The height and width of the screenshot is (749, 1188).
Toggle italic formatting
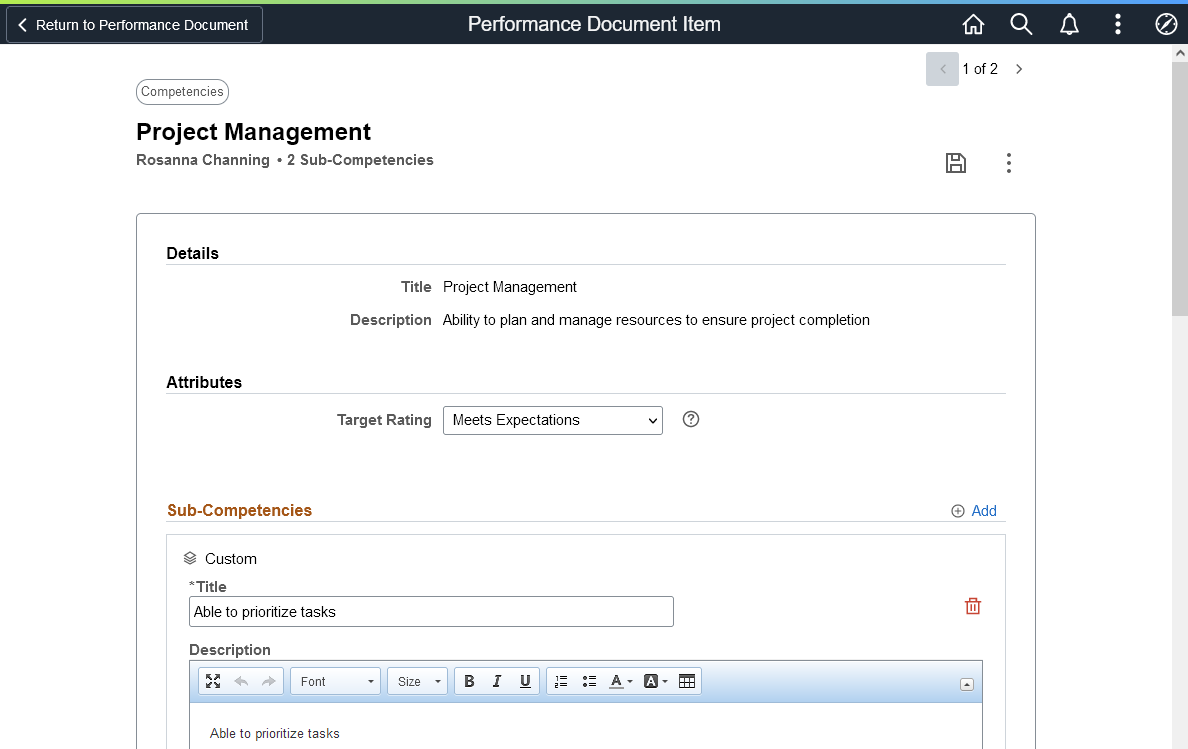click(497, 681)
